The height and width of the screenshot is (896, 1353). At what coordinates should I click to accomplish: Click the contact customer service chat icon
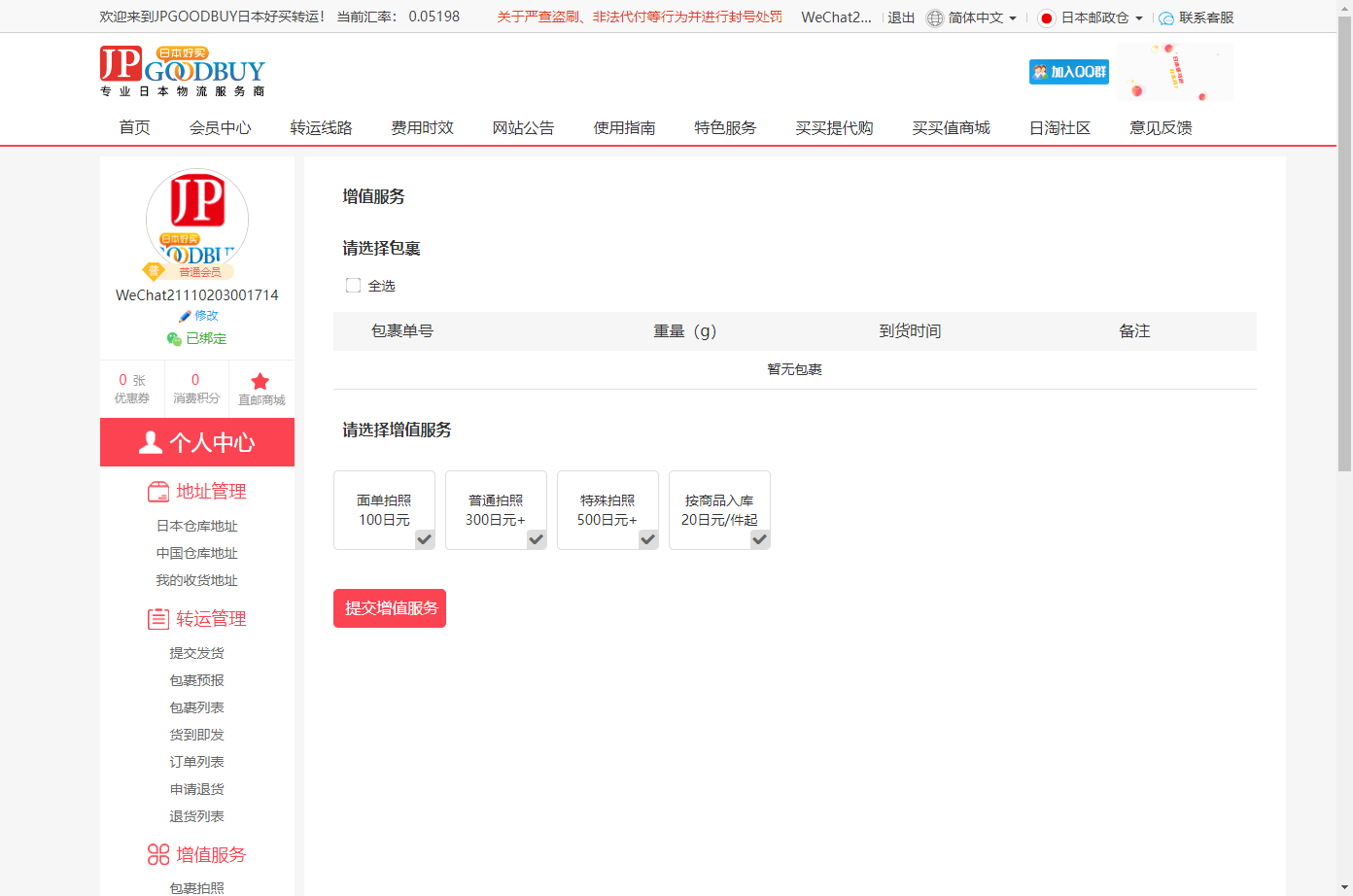click(1166, 18)
